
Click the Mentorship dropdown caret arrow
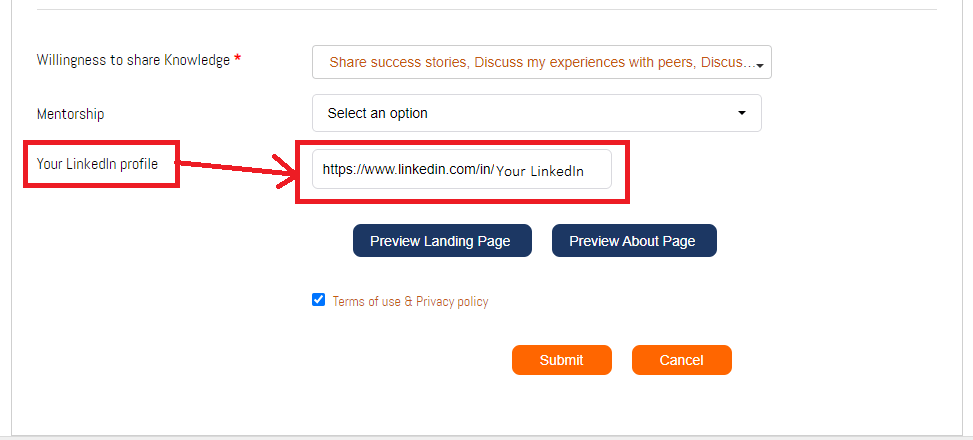742,113
